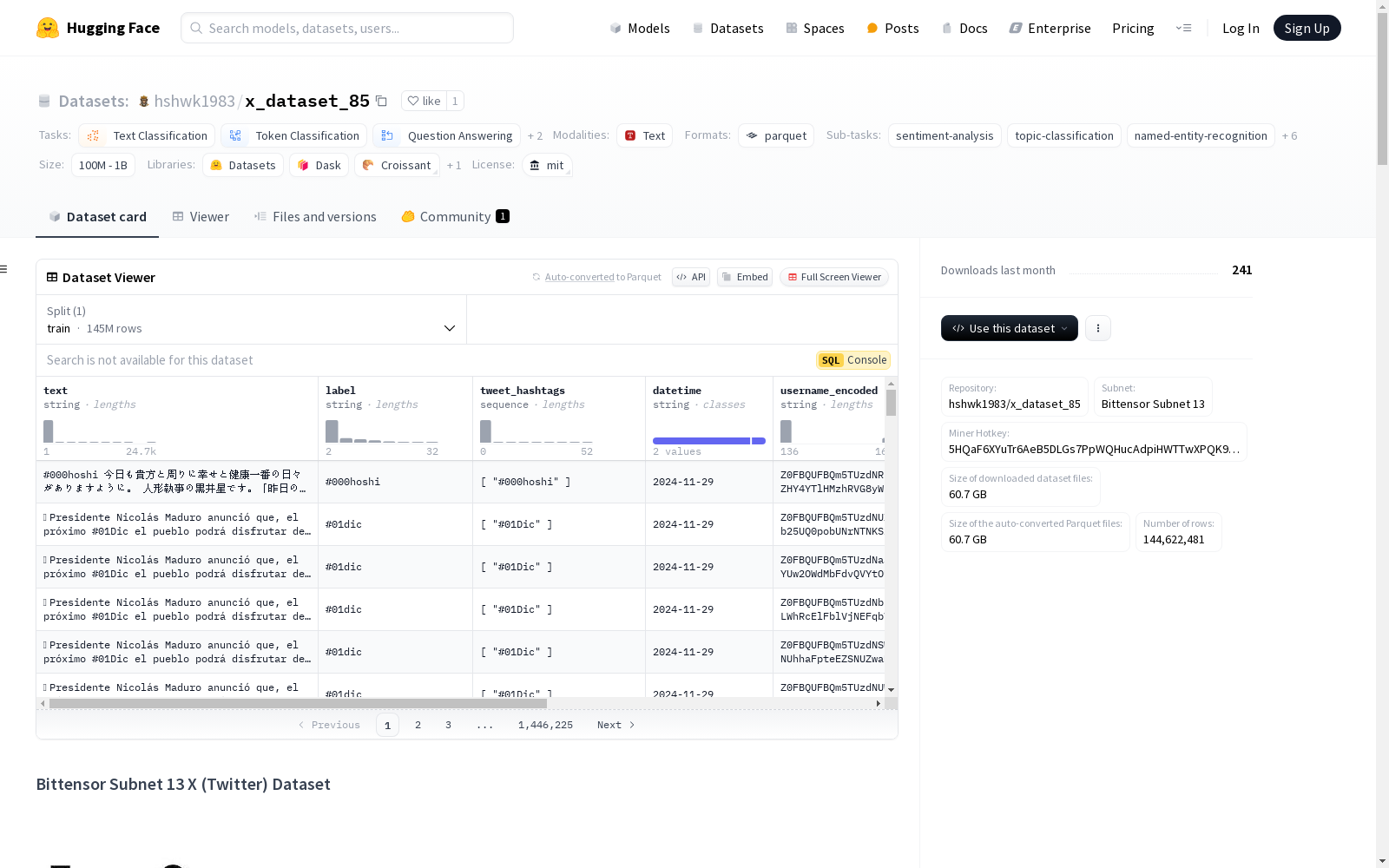This screenshot has width=1389, height=868.
Task: Click the 100M - 1B size tag
Action: pyautogui.click(x=102, y=165)
